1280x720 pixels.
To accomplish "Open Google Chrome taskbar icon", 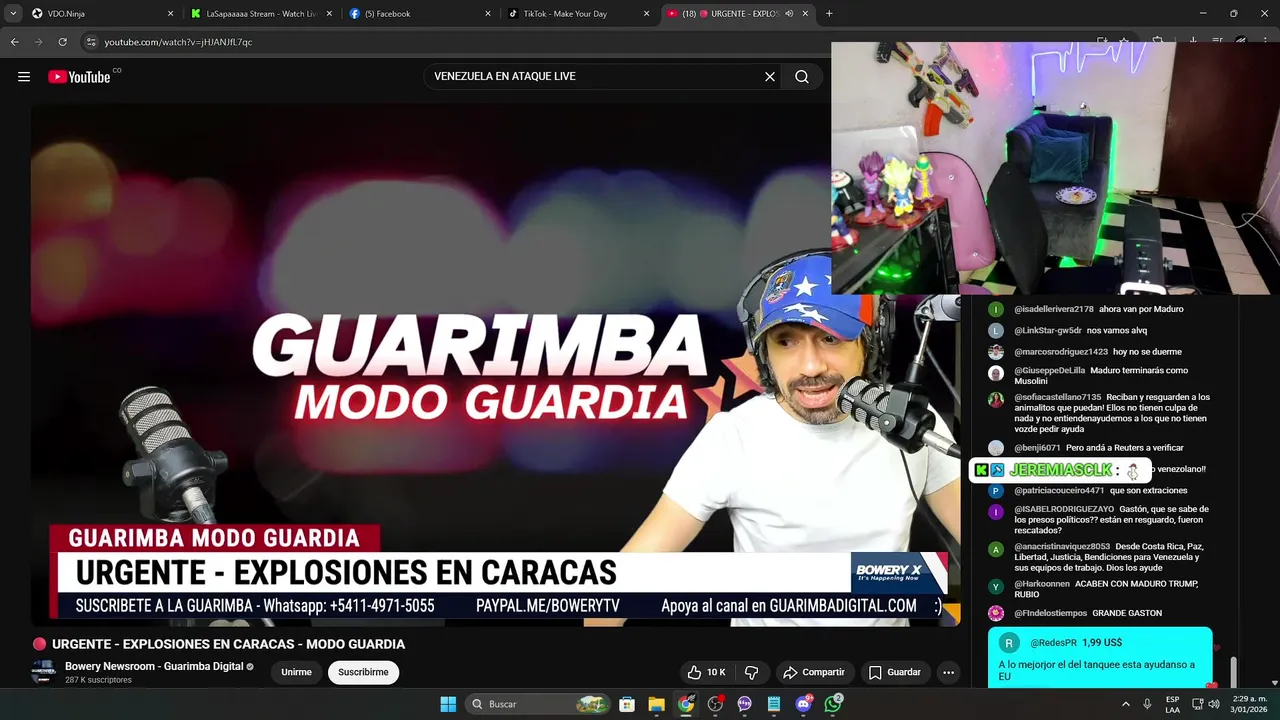I will [x=686, y=704].
